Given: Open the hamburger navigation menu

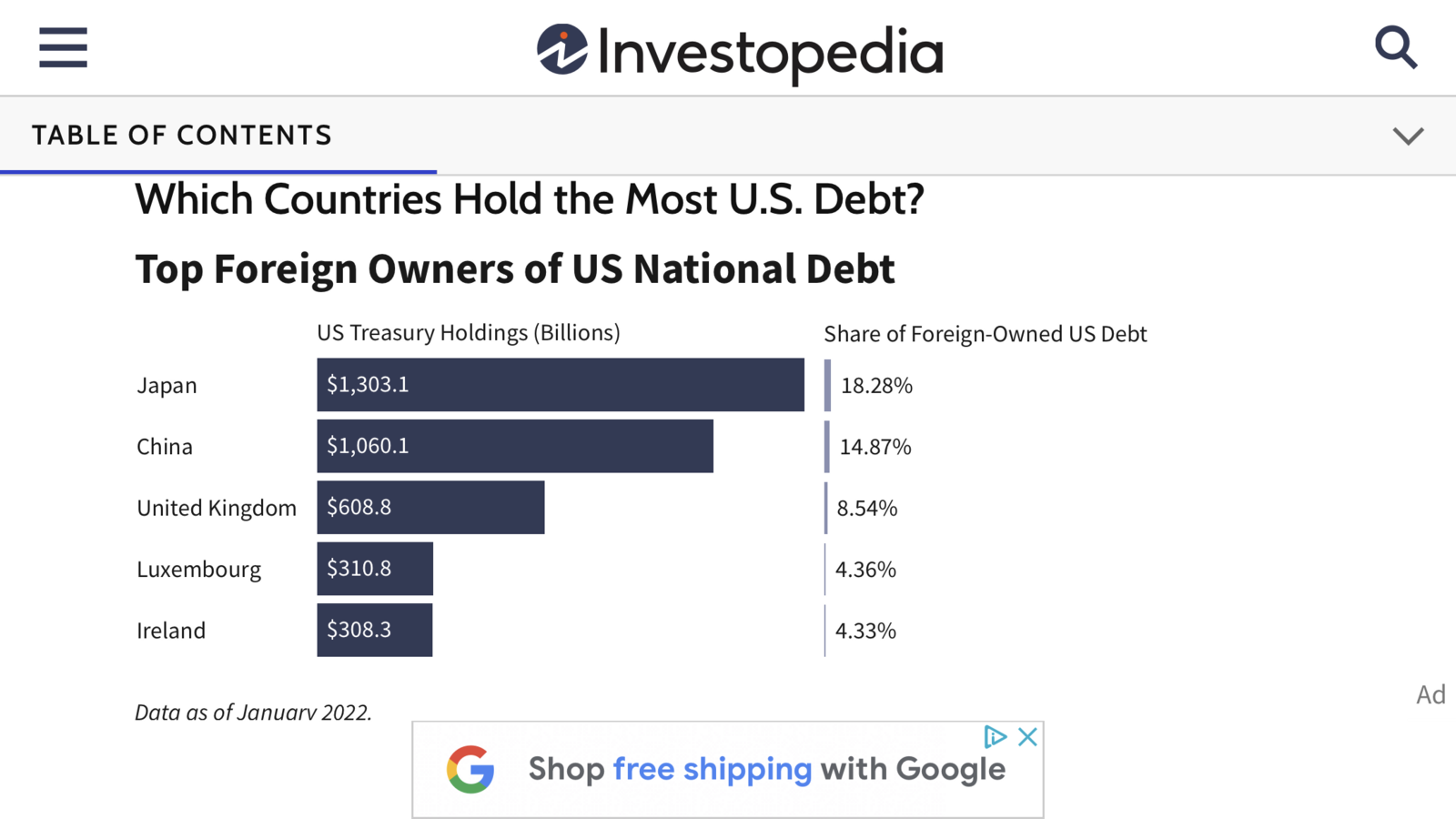Looking at the screenshot, I should pyautogui.click(x=63, y=47).
